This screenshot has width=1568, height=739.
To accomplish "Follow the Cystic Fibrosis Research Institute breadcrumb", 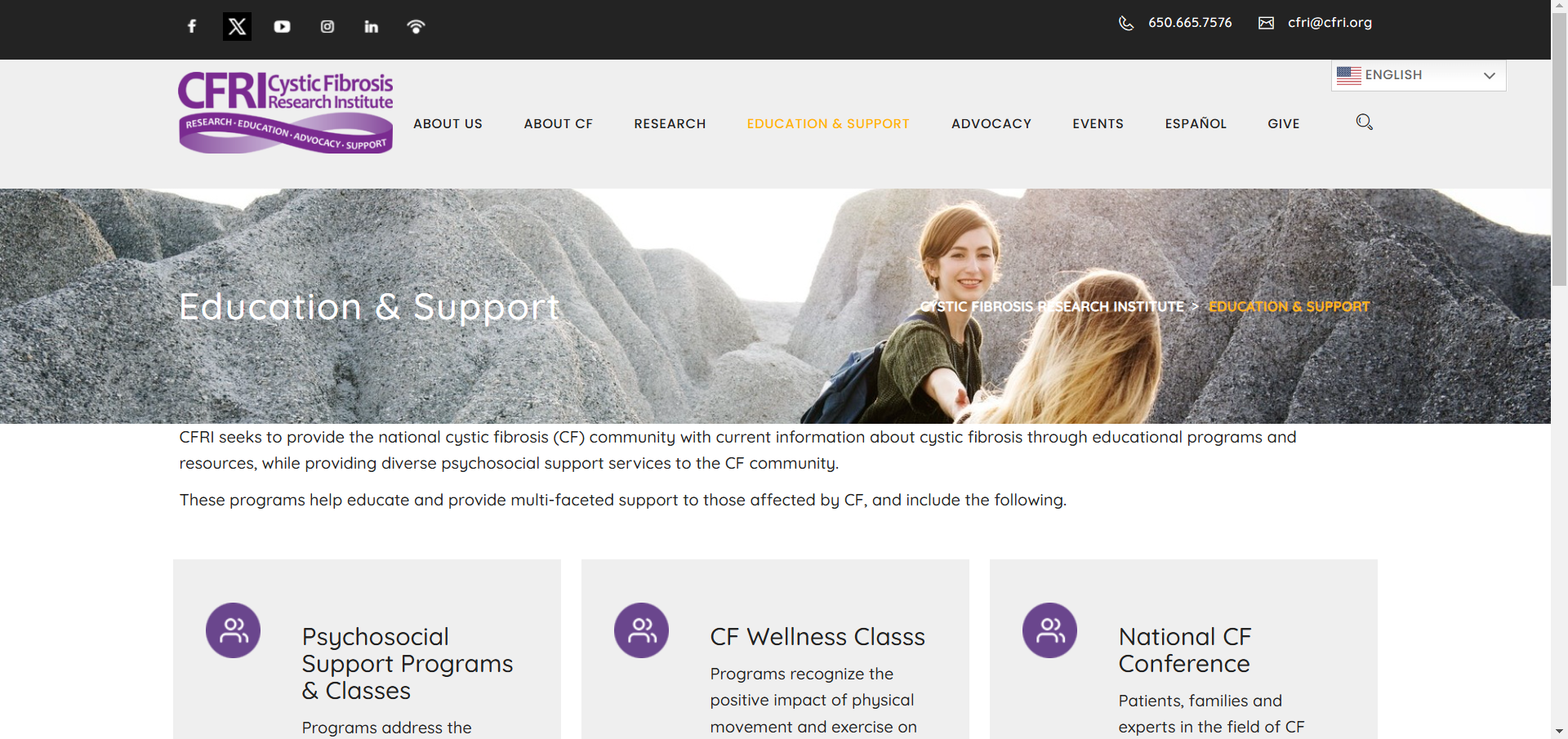I will tap(1052, 306).
